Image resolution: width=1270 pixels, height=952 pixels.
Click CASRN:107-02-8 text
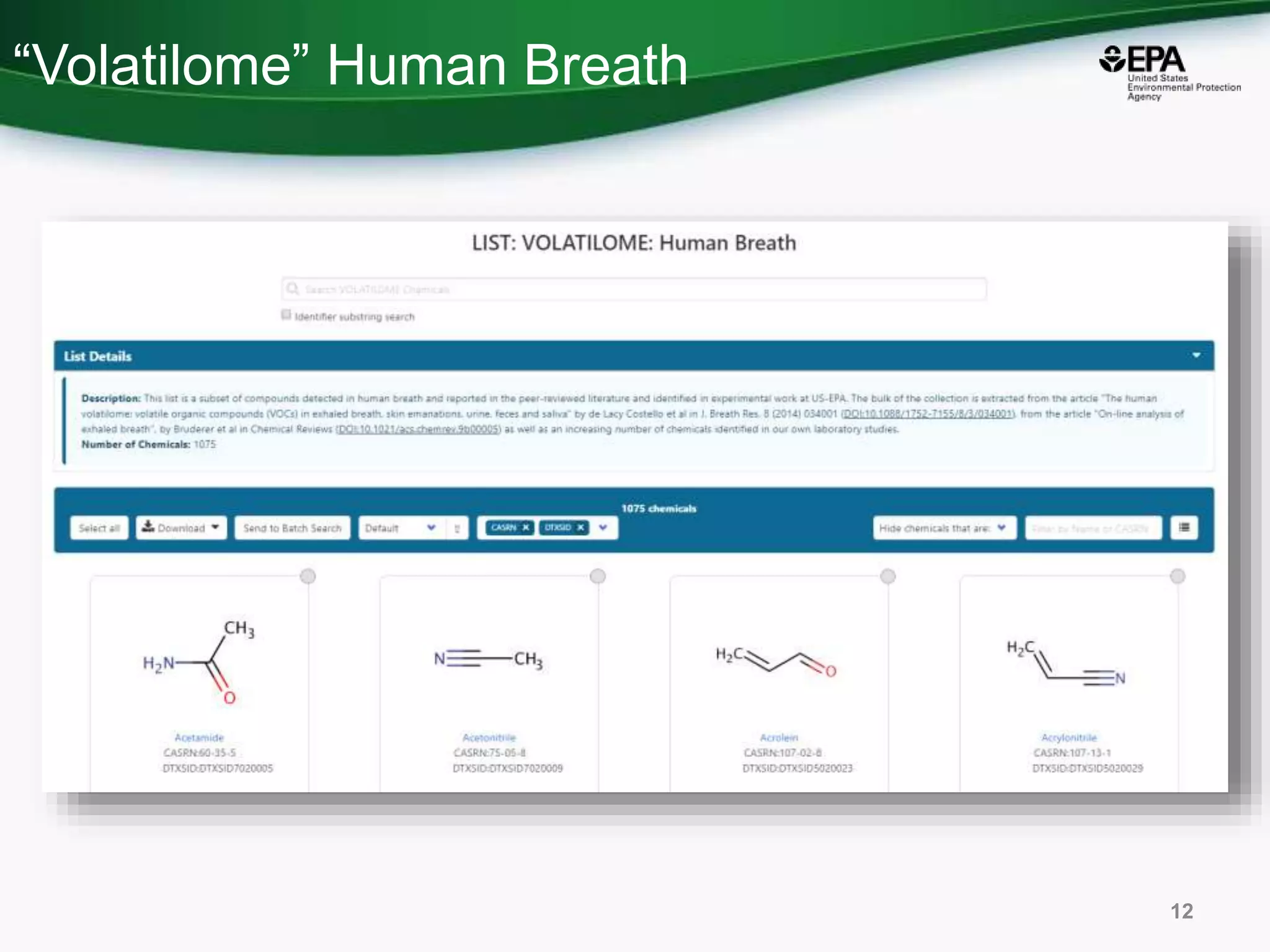tap(783, 753)
